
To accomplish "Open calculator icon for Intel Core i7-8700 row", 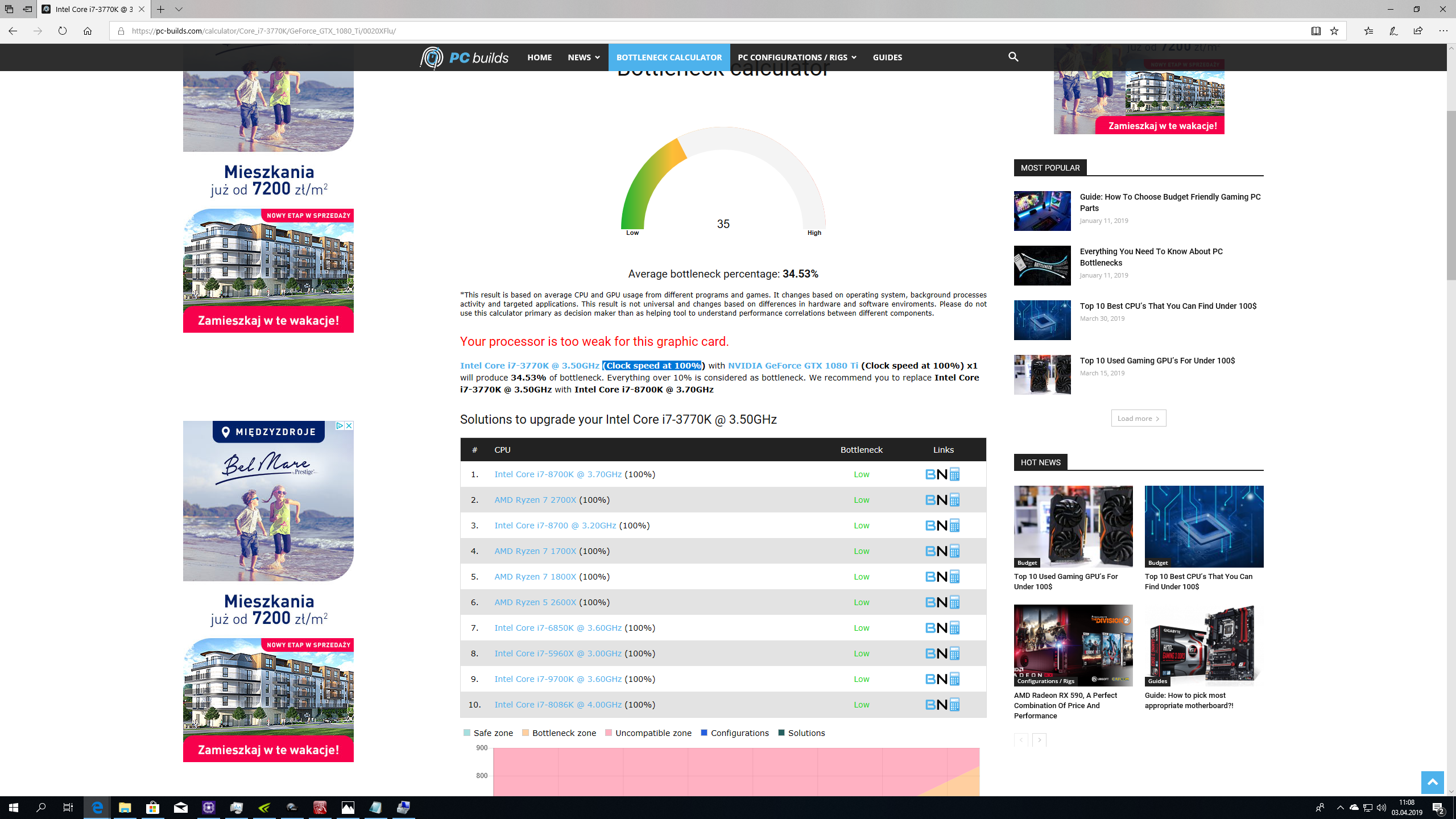I will 955,526.
